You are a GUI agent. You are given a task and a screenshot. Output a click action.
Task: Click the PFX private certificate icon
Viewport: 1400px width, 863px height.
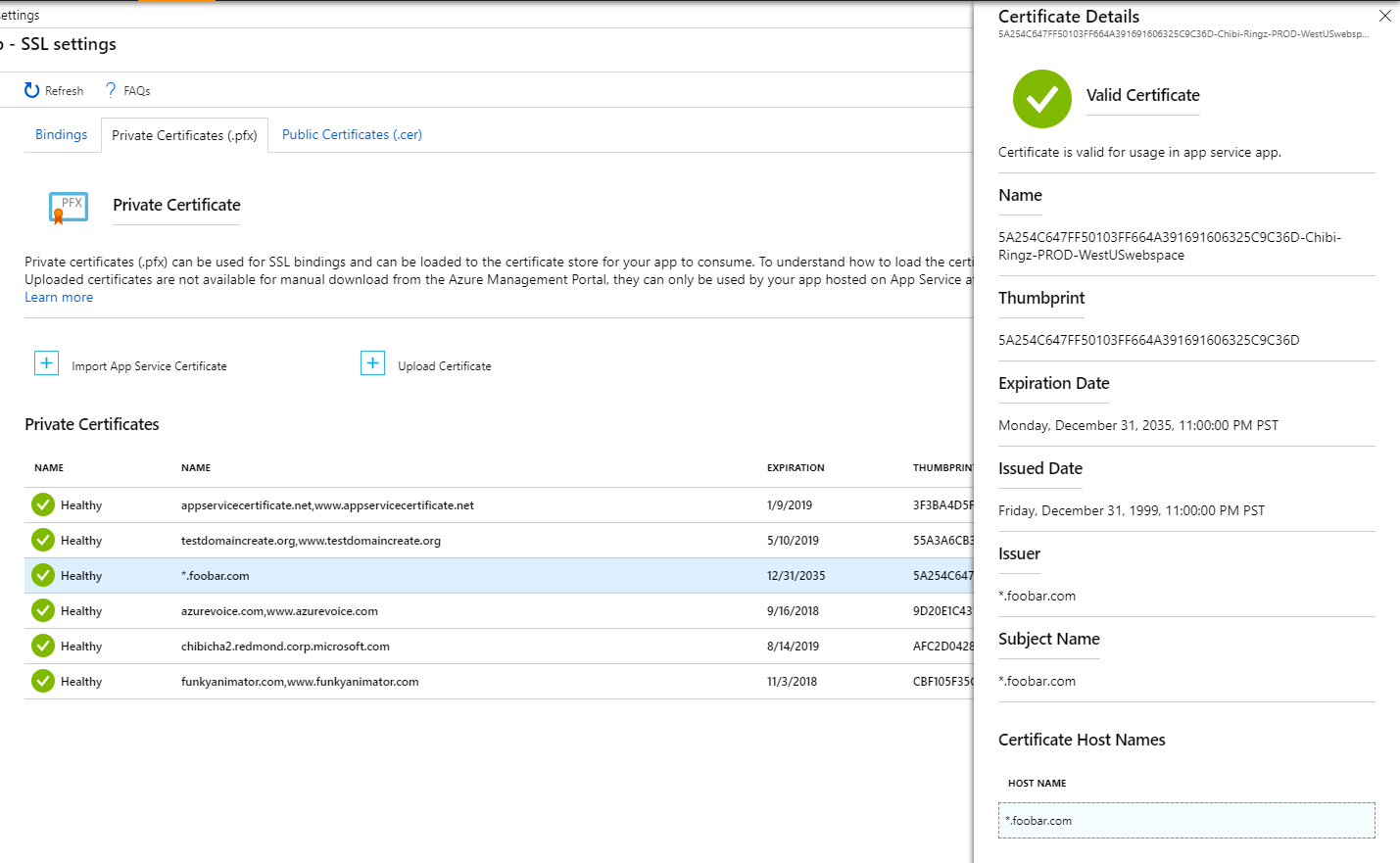(69, 208)
